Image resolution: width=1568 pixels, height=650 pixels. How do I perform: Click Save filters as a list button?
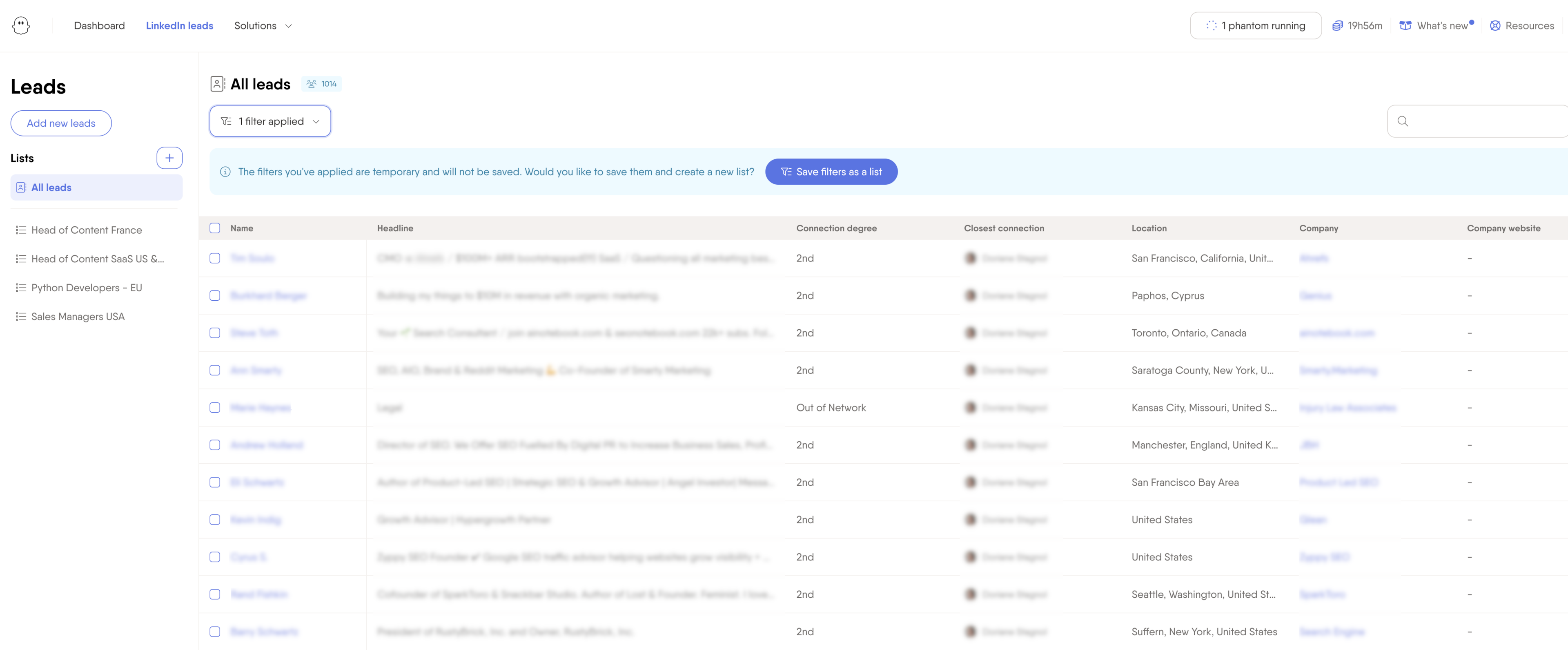point(831,172)
